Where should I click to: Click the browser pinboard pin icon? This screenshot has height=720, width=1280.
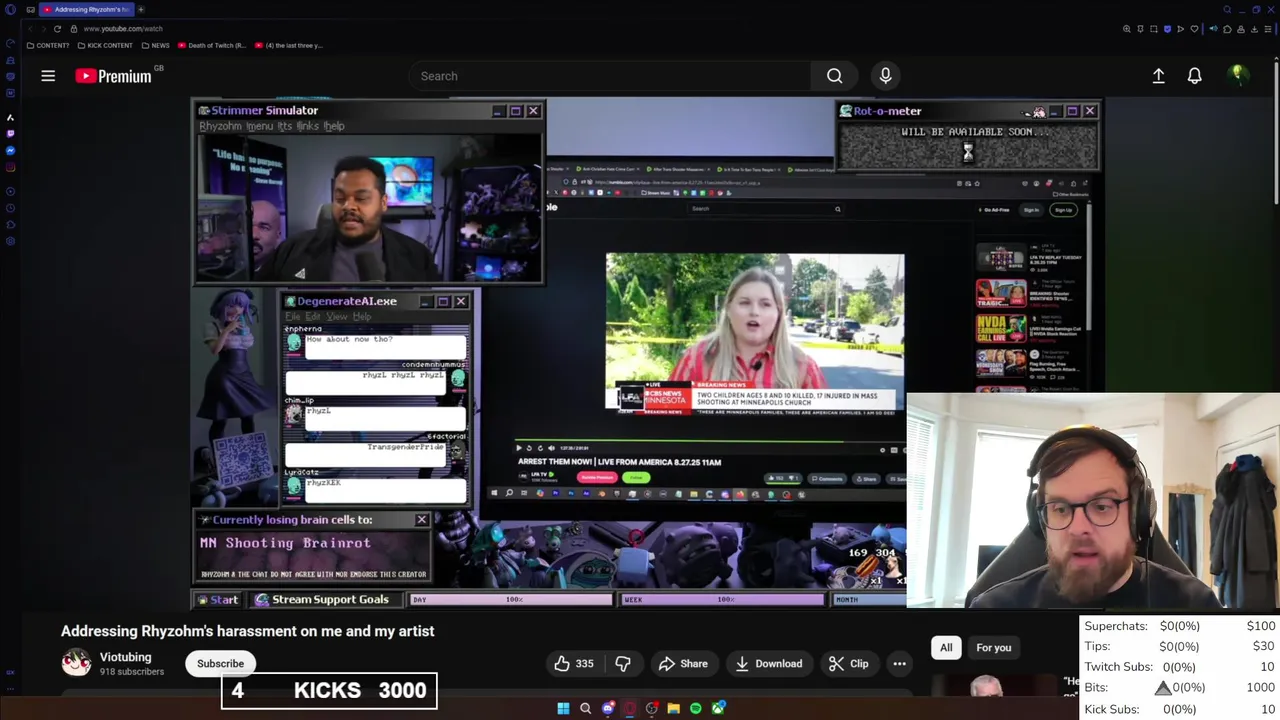coord(1141,29)
